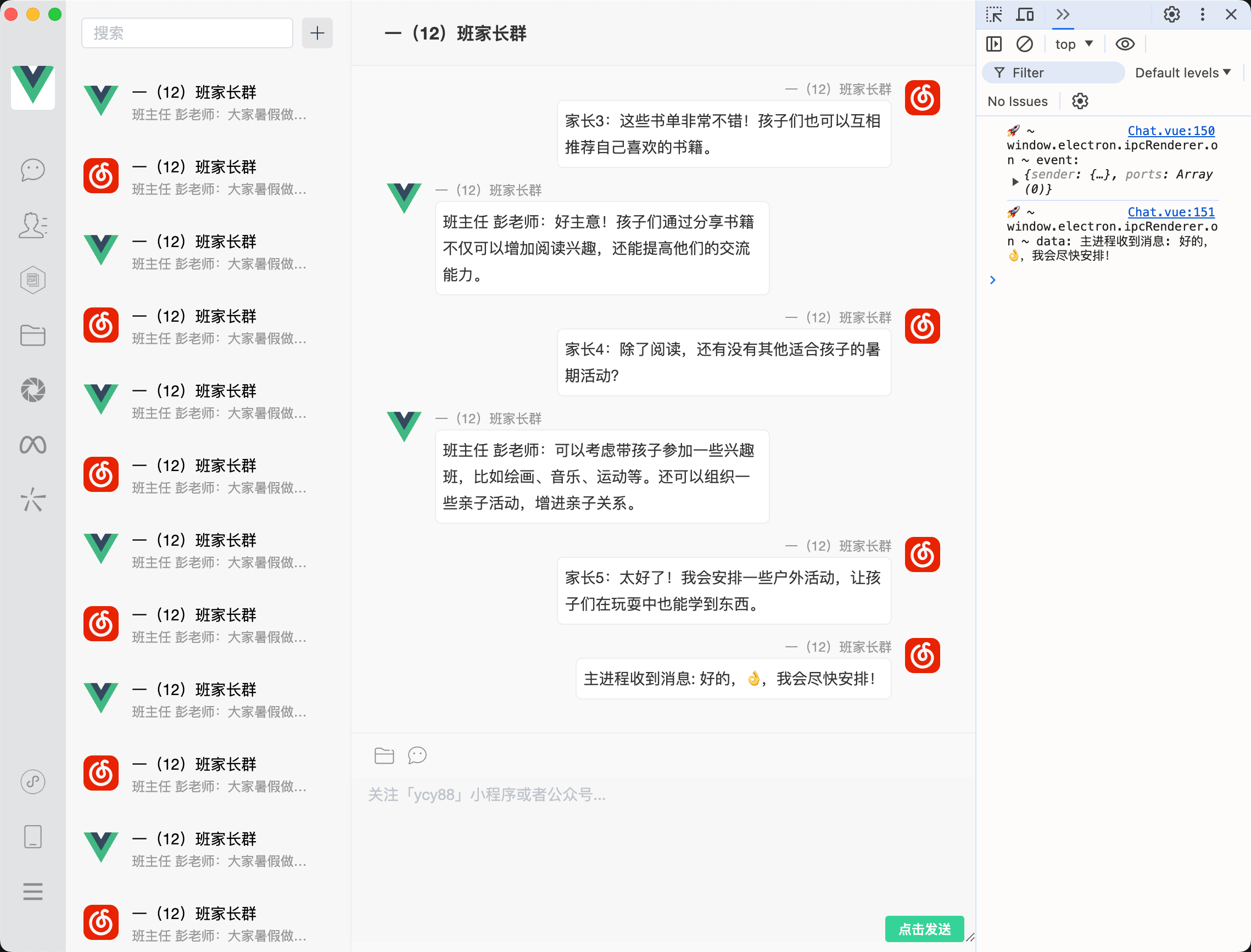
Task: Click the 点击发送 send button
Action: pyautogui.click(x=924, y=928)
